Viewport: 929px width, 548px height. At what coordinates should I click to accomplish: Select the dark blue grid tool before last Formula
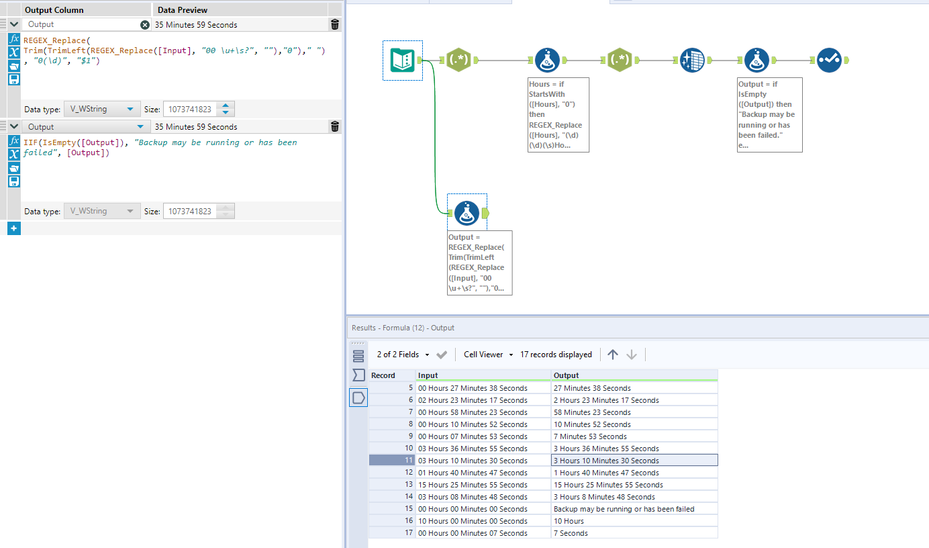coord(693,60)
